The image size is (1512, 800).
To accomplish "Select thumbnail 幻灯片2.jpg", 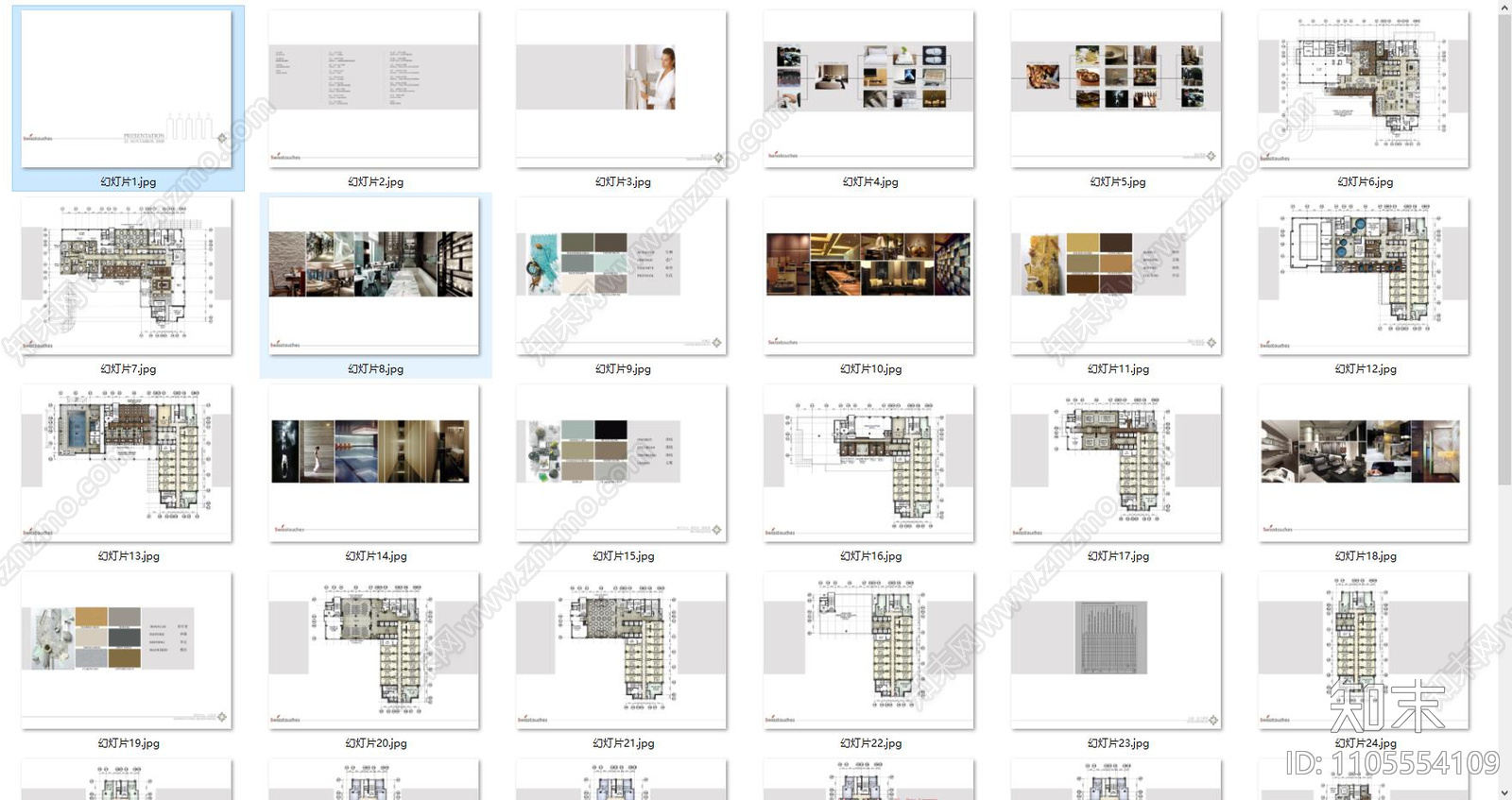I will (374, 89).
